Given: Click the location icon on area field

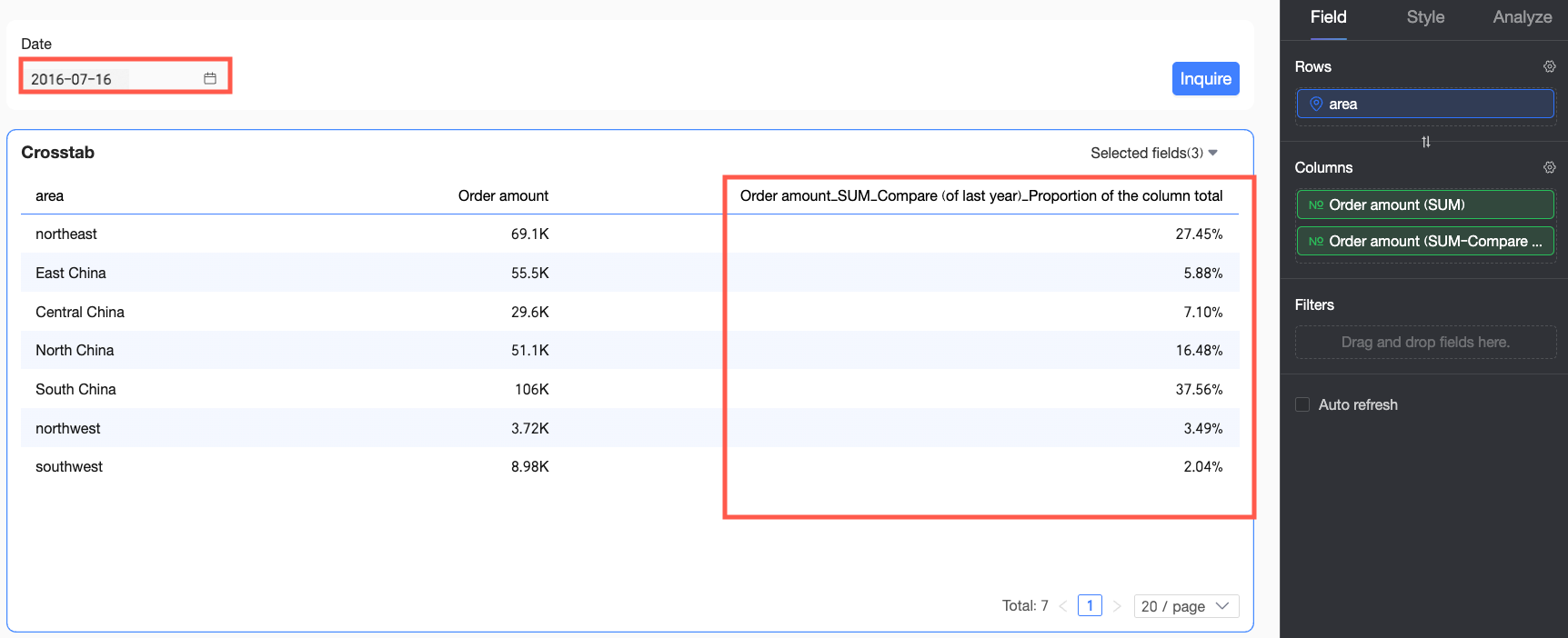Looking at the screenshot, I should point(1315,104).
